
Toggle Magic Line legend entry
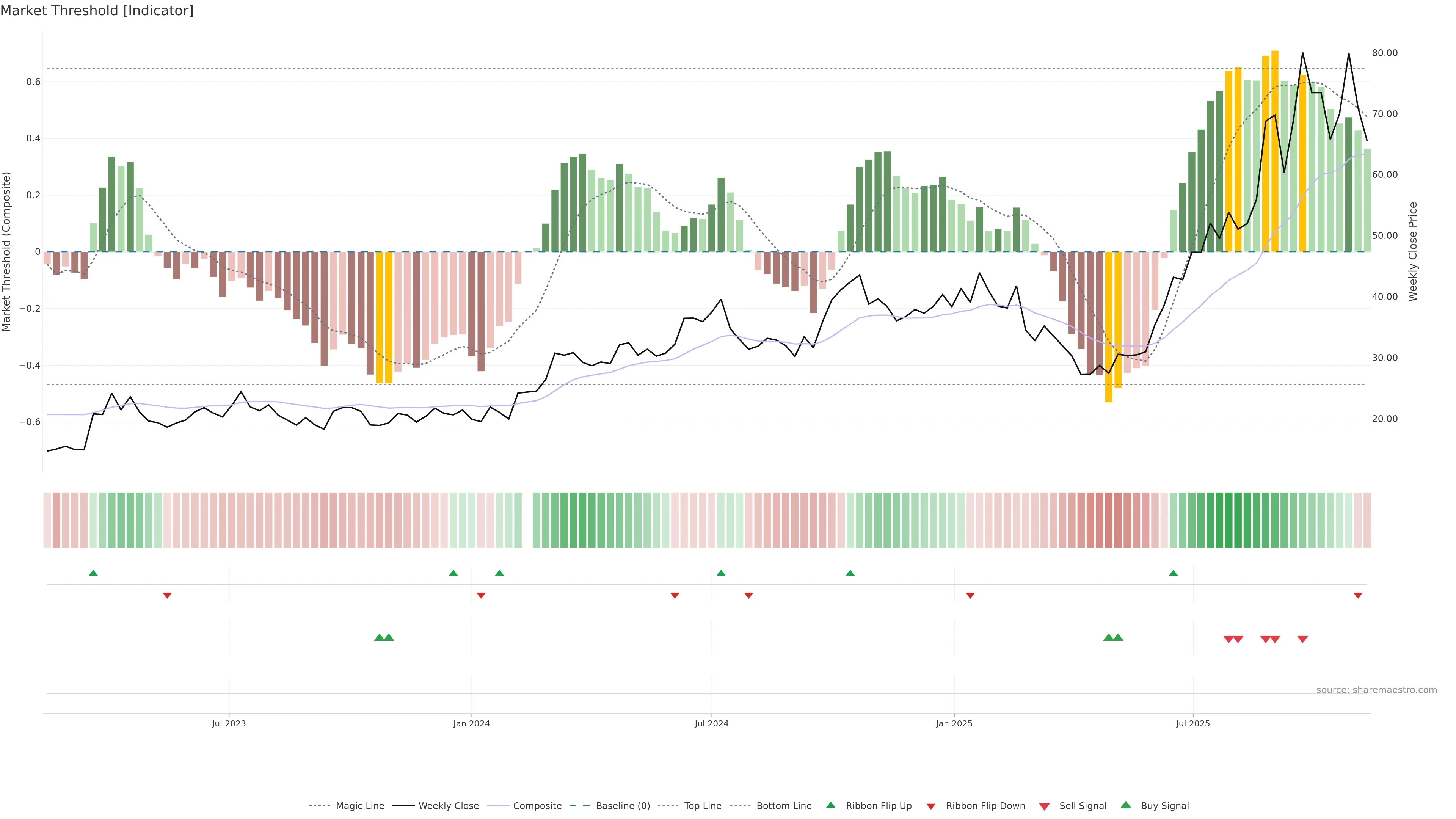pyautogui.click(x=359, y=806)
